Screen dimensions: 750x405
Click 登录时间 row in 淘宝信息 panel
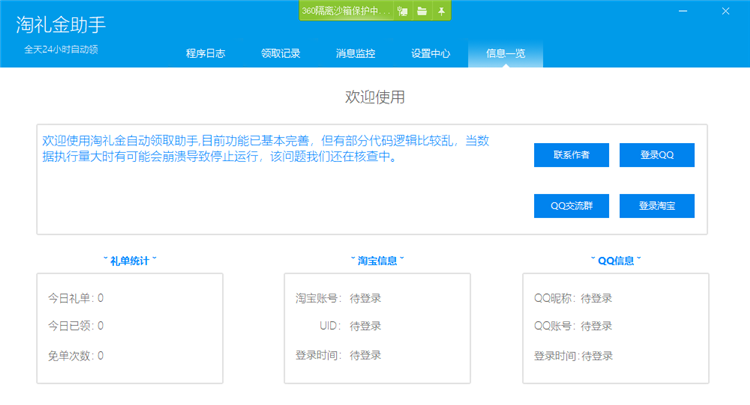[338, 355]
